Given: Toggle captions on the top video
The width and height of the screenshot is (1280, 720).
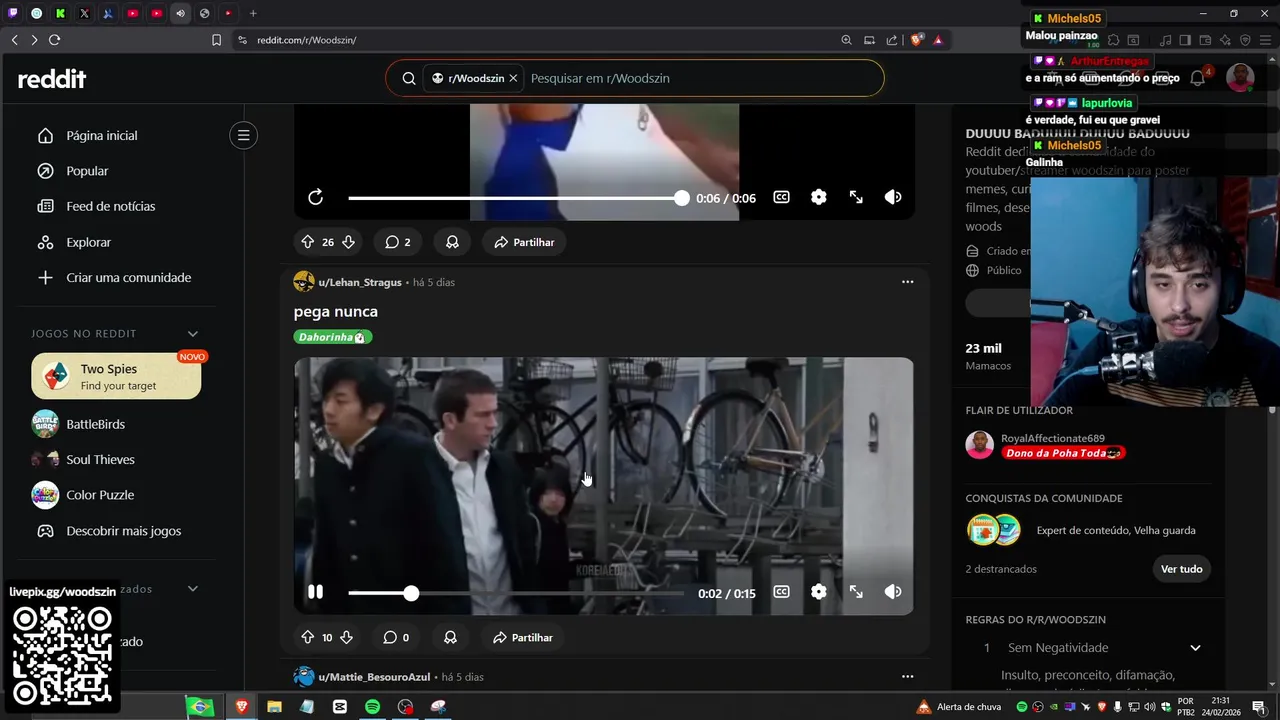Looking at the screenshot, I should (x=781, y=198).
